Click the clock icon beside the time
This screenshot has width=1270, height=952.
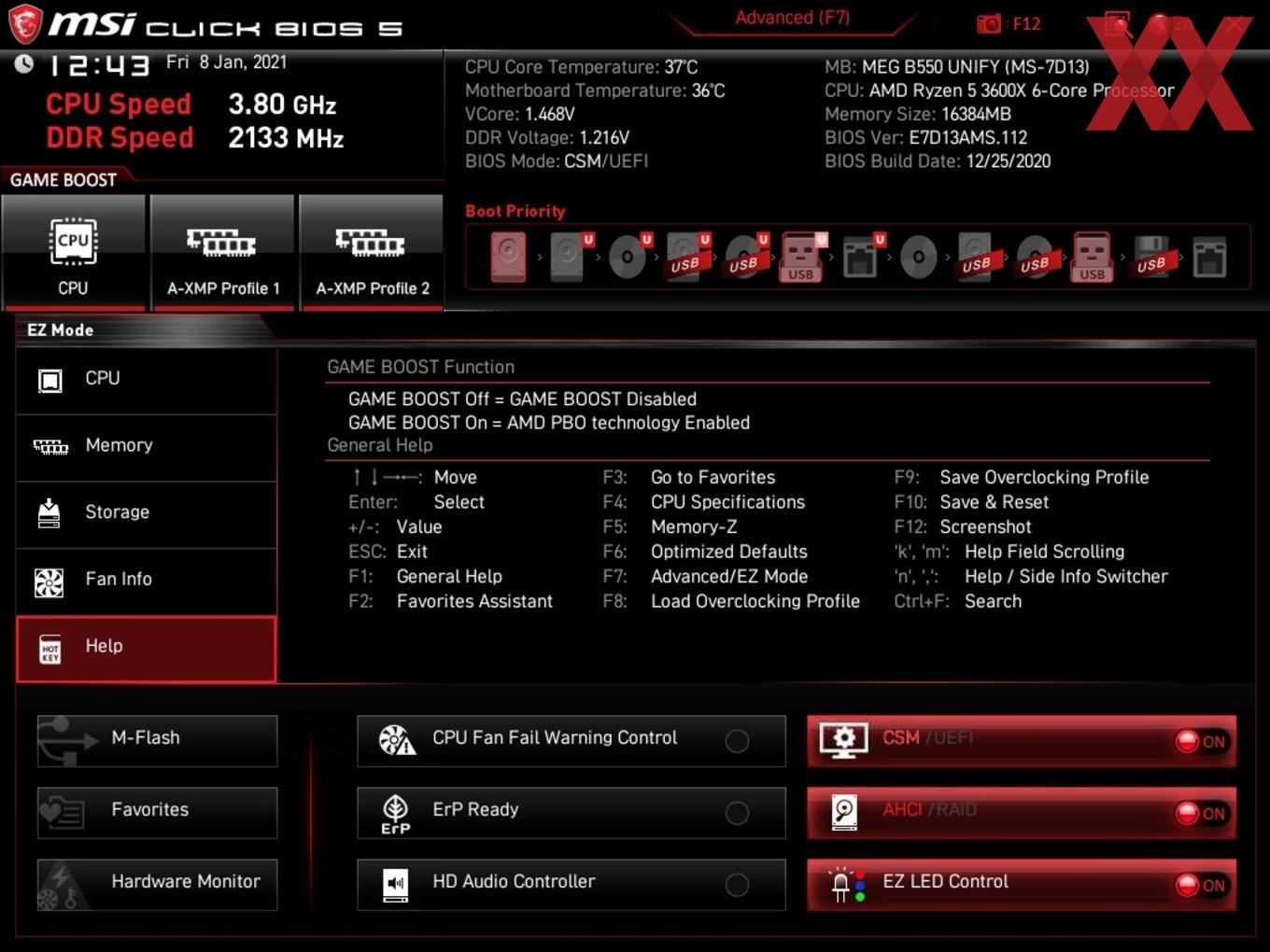pyautogui.click(x=24, y=63)
